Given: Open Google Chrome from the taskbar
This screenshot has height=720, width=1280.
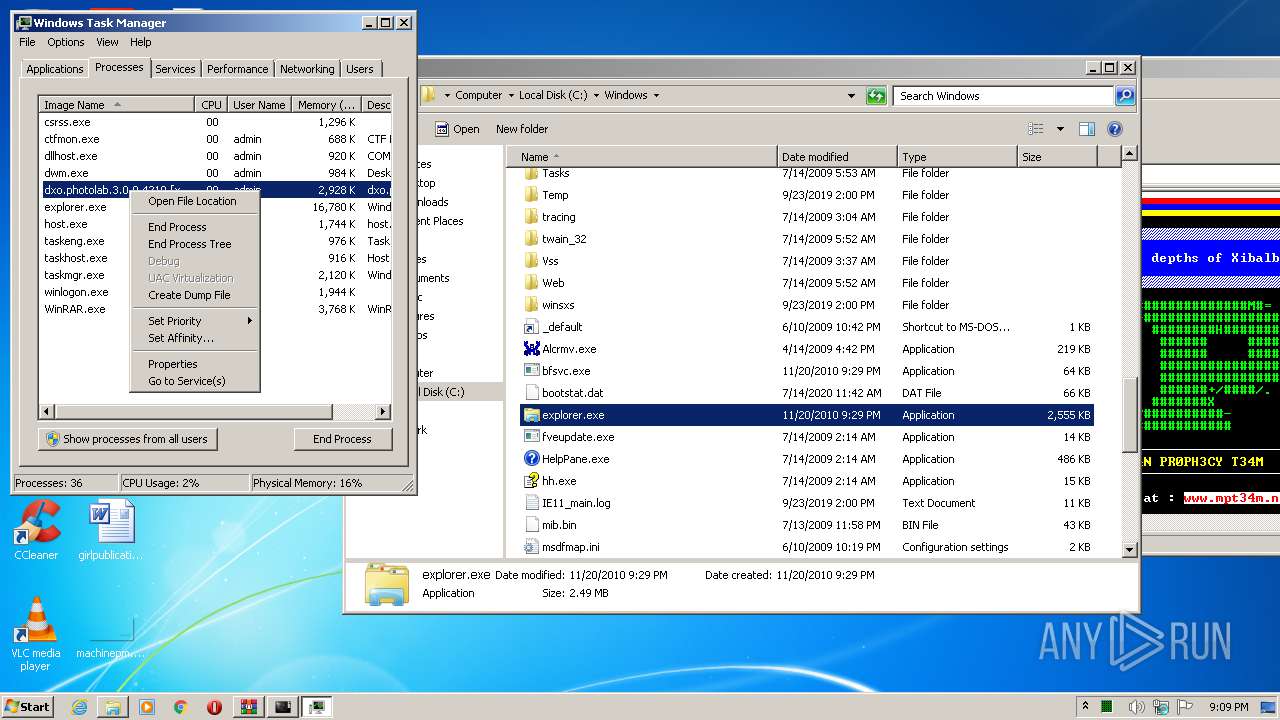Looking at the screenshot, I should (181, 707).
